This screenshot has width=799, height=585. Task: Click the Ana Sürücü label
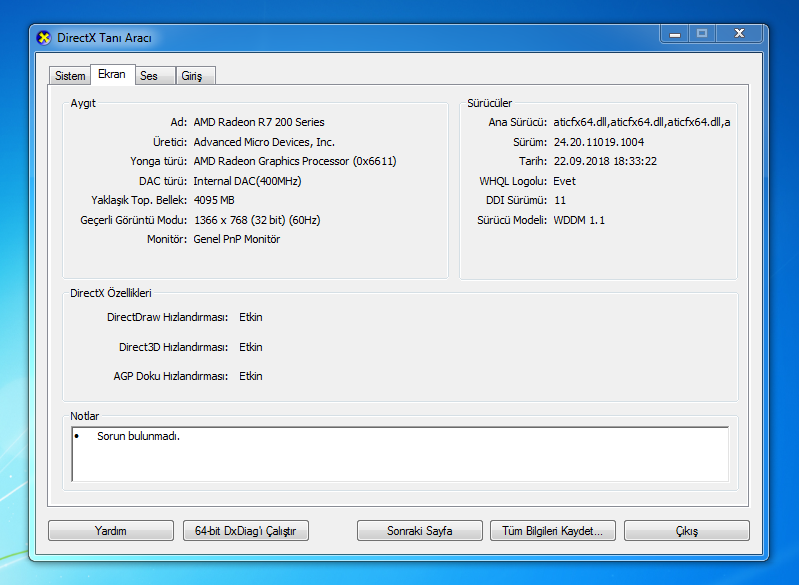517,122
